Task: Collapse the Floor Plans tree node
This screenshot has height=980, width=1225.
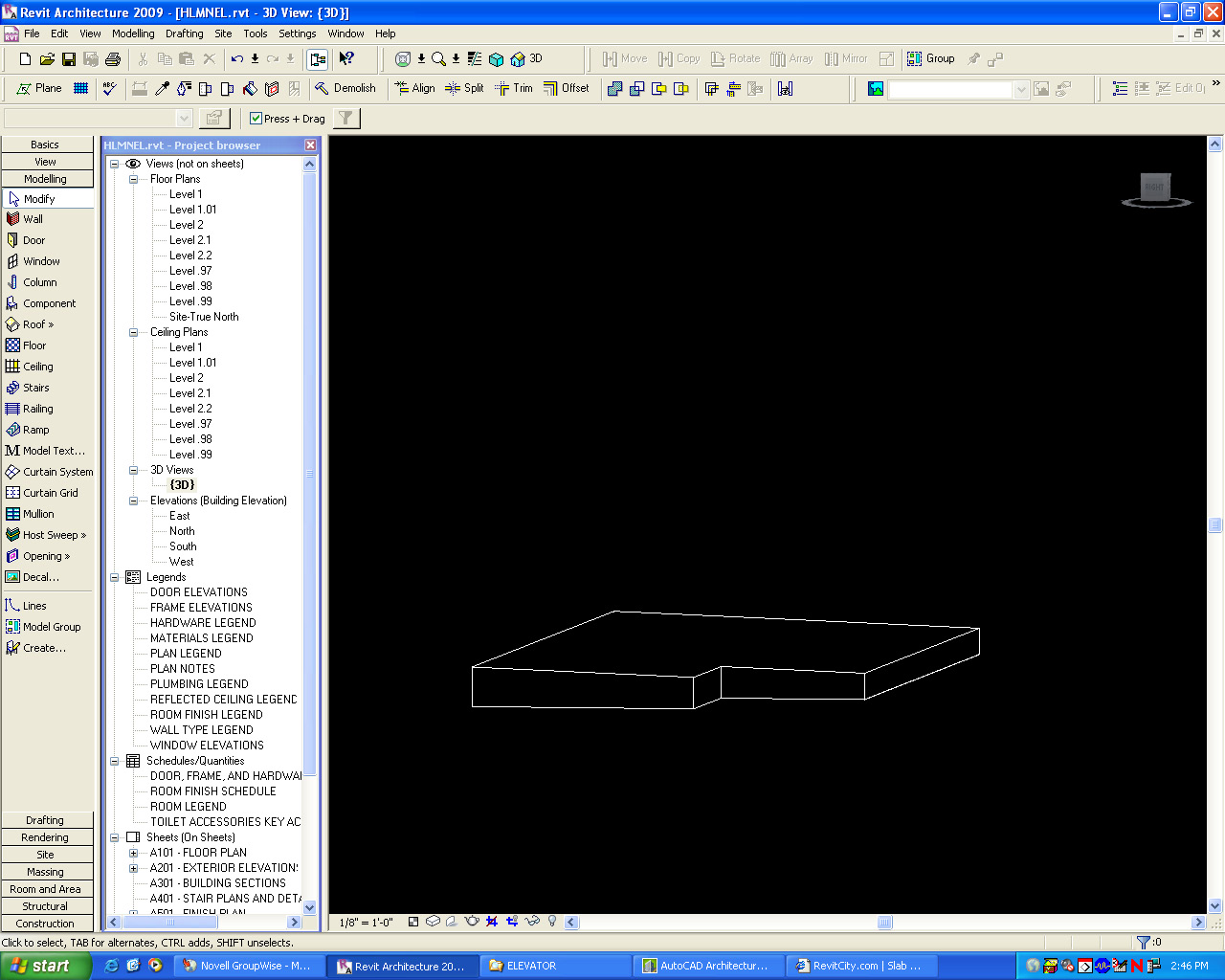Action: pos(134,179)
